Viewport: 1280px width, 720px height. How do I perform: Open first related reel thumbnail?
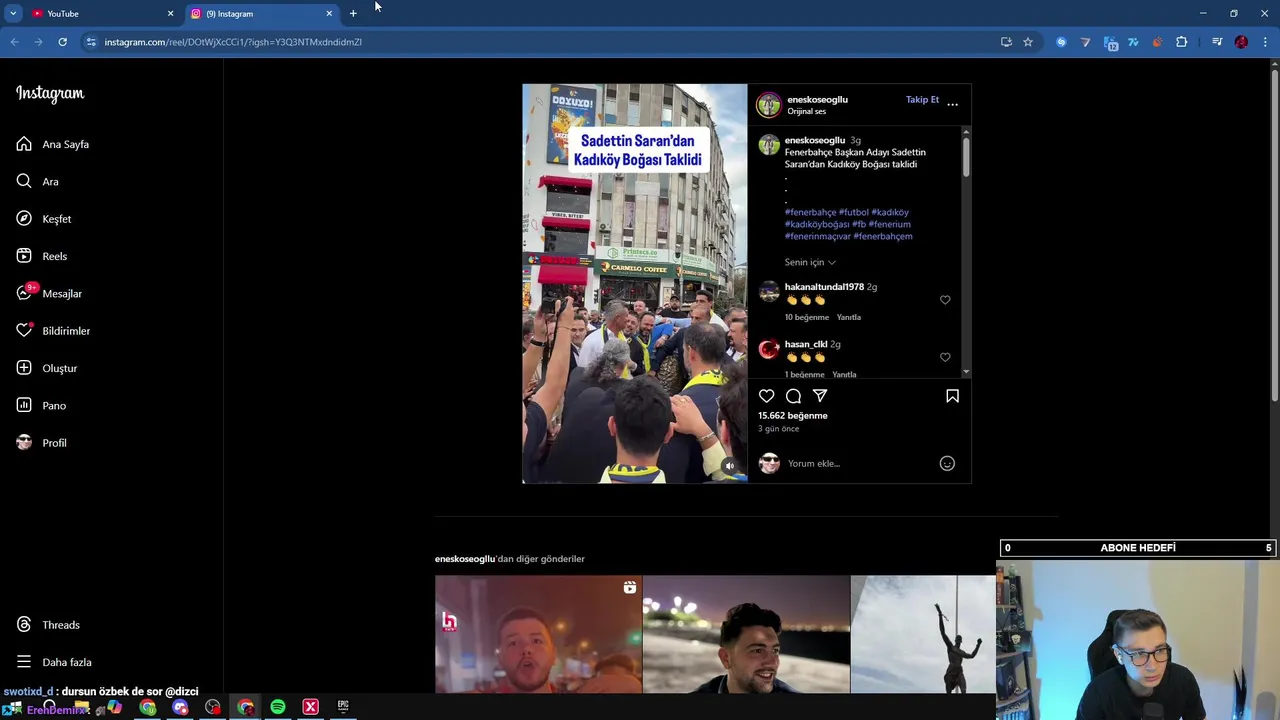538,634
